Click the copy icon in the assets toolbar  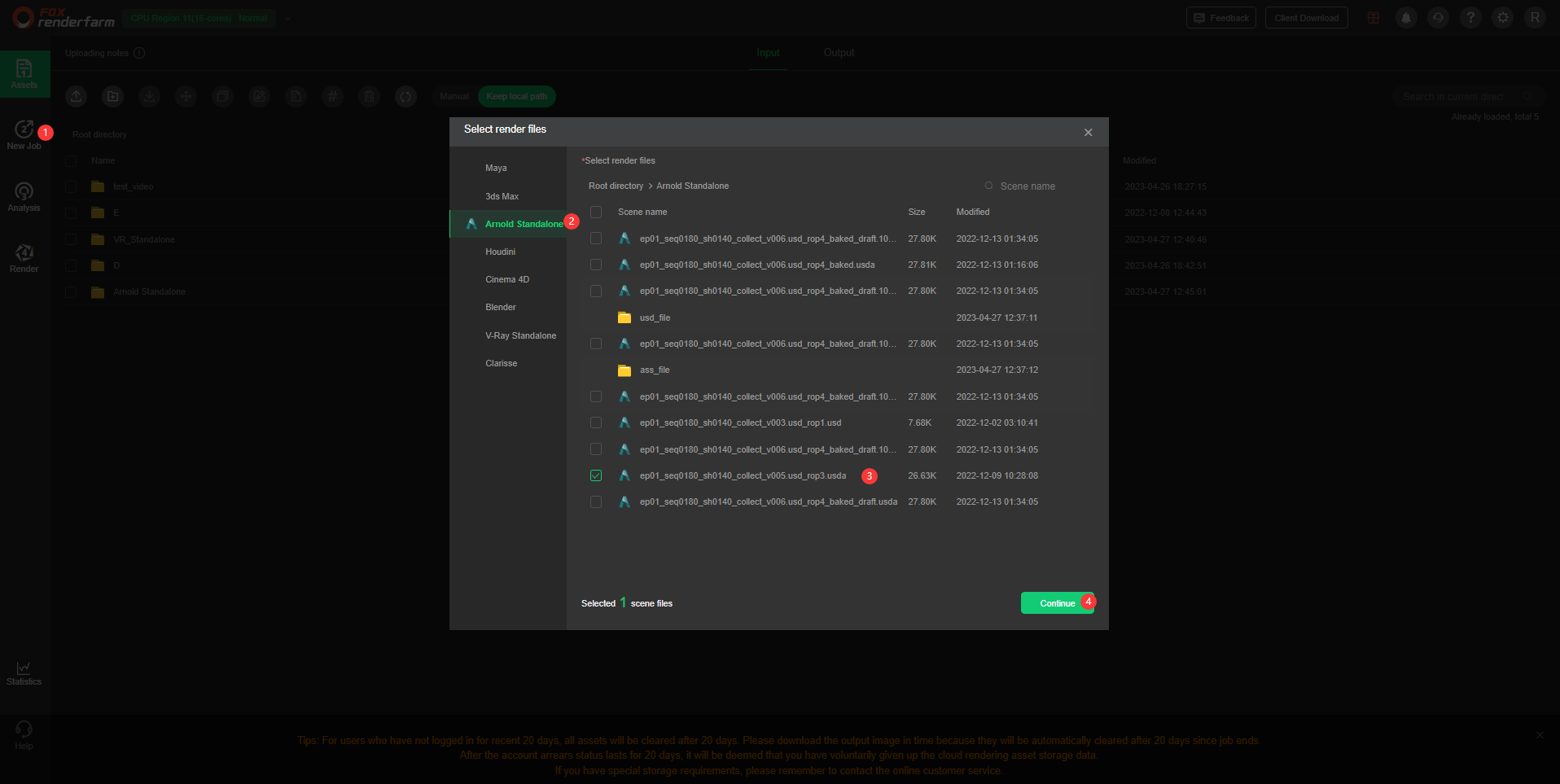pyautogui.click(x=223, y=97)
